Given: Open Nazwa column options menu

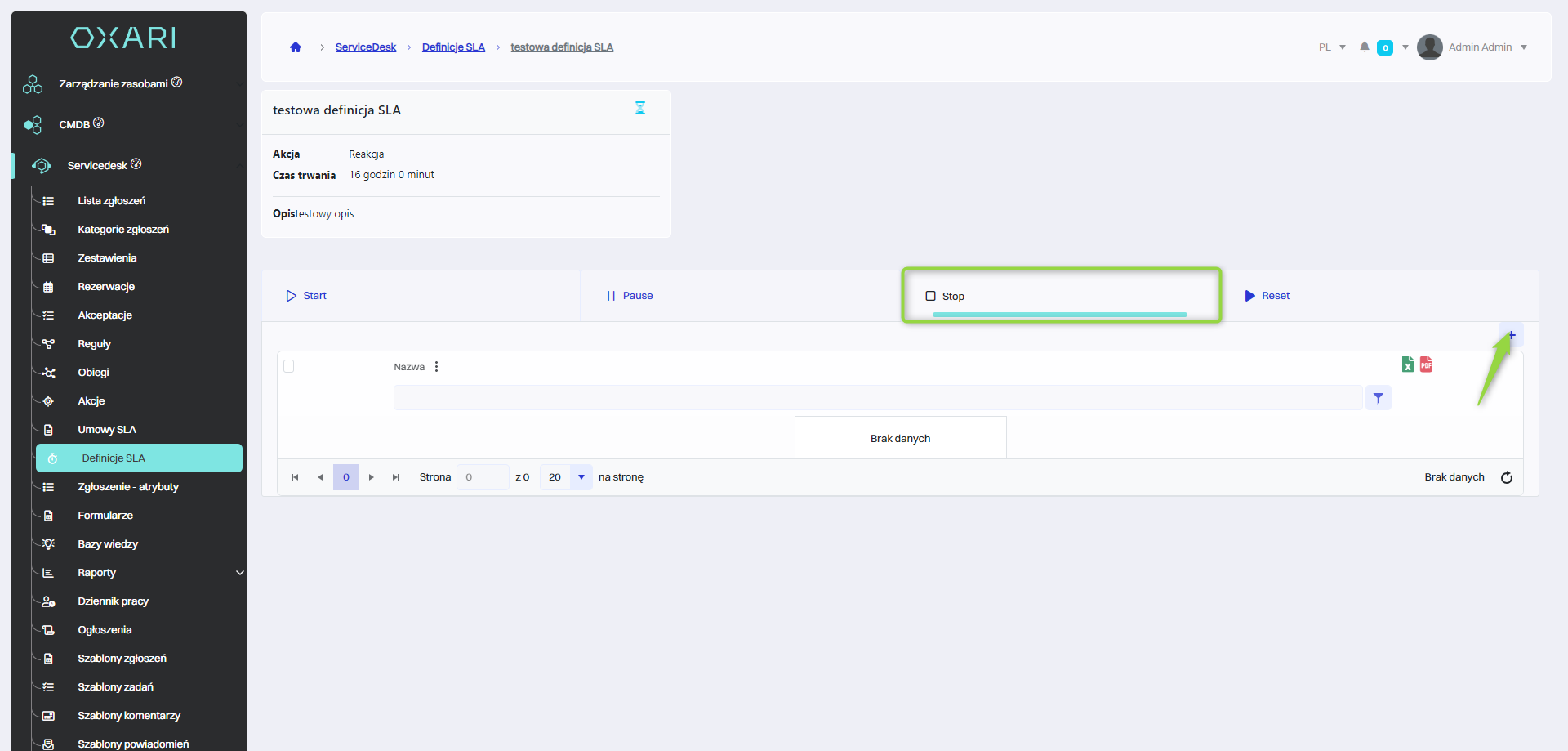Looking at the screenshot, I should click(437, 367).
